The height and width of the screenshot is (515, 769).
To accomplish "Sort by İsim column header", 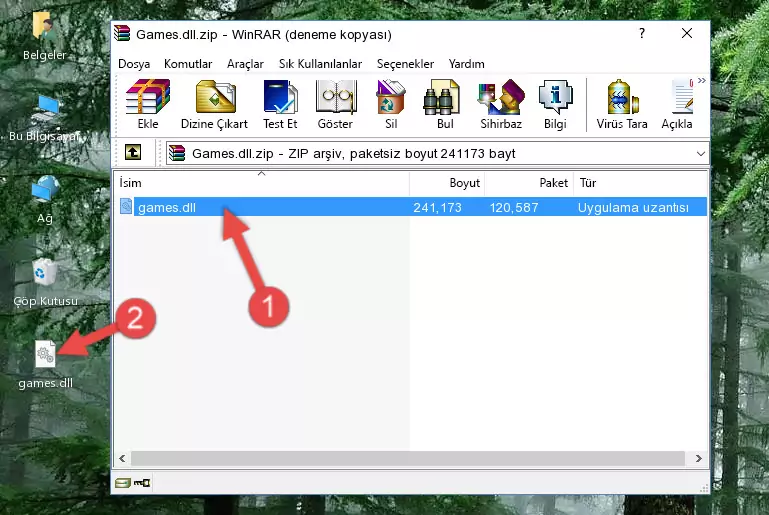I will 262,183.
